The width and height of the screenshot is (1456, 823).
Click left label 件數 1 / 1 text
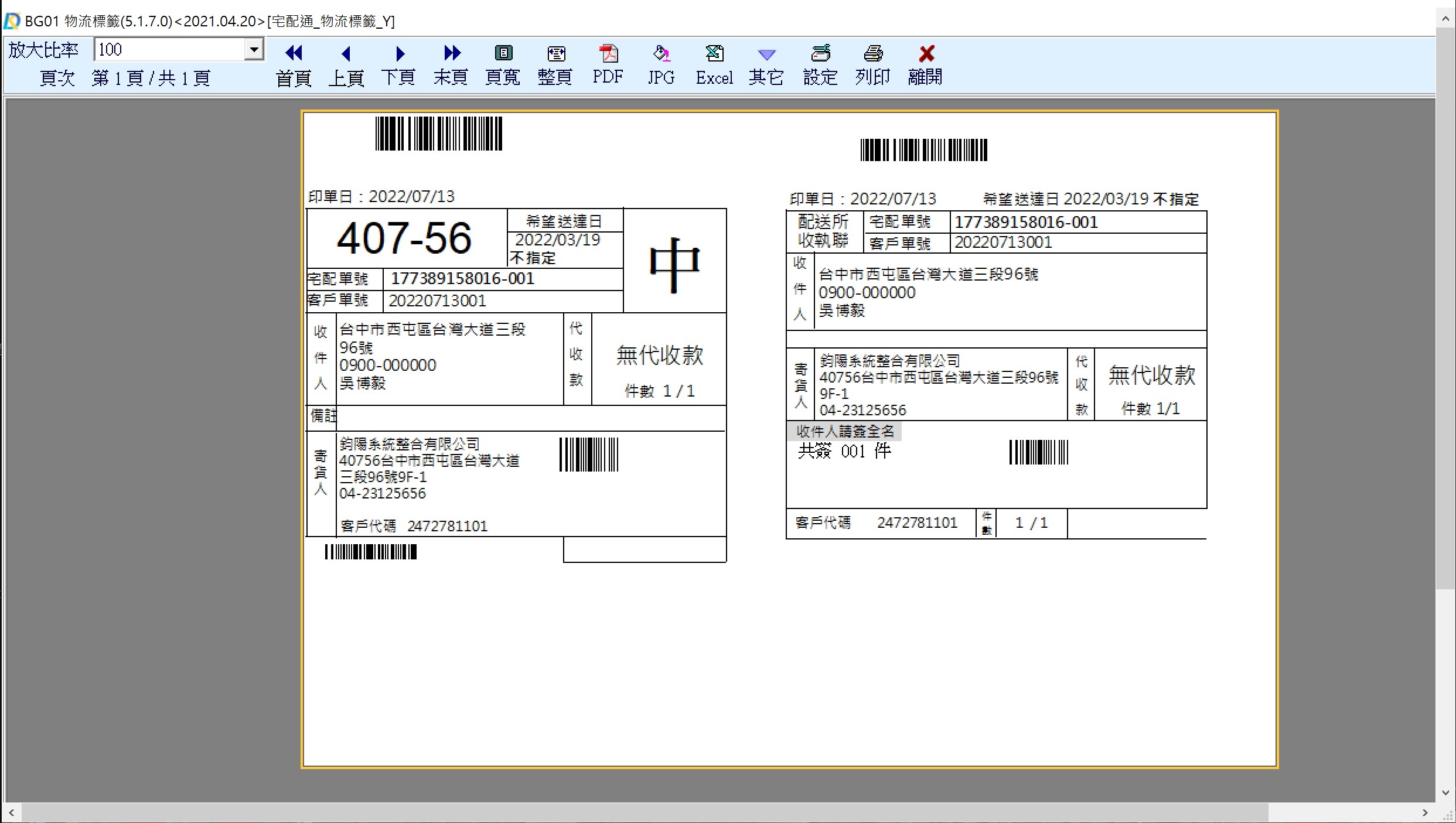(660, 391)
